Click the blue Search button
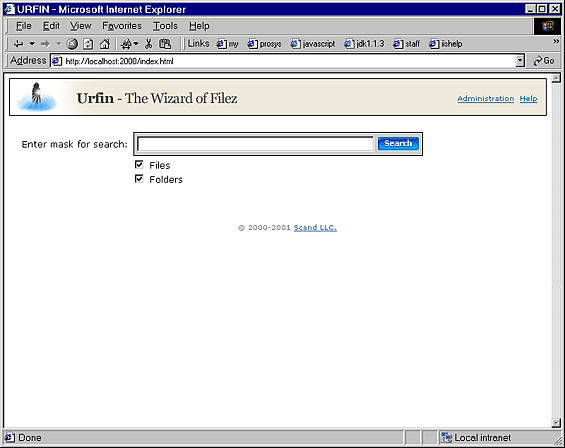Image resolution: width=565 pixels, height=448 pixels. tap(398, 143)
